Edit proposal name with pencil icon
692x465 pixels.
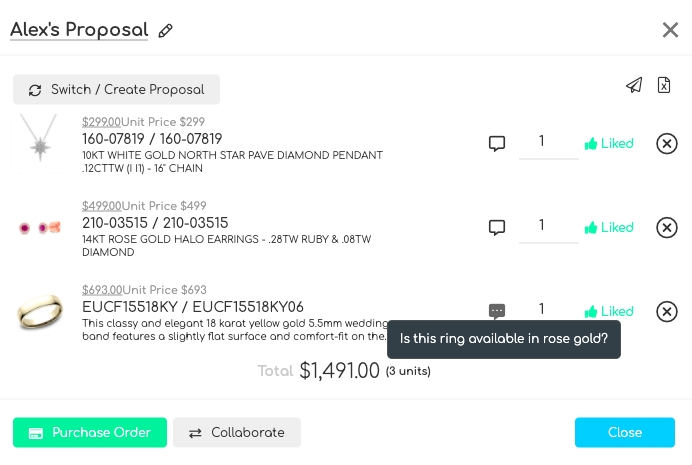coord(165,31)
